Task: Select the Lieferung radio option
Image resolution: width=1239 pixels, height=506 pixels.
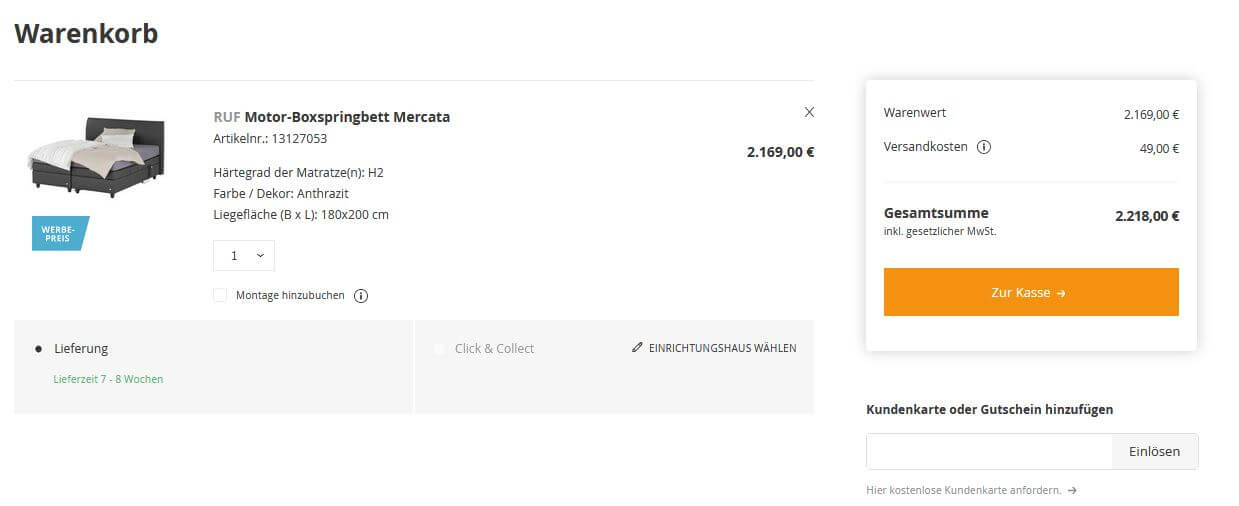Action: [39, 349]
